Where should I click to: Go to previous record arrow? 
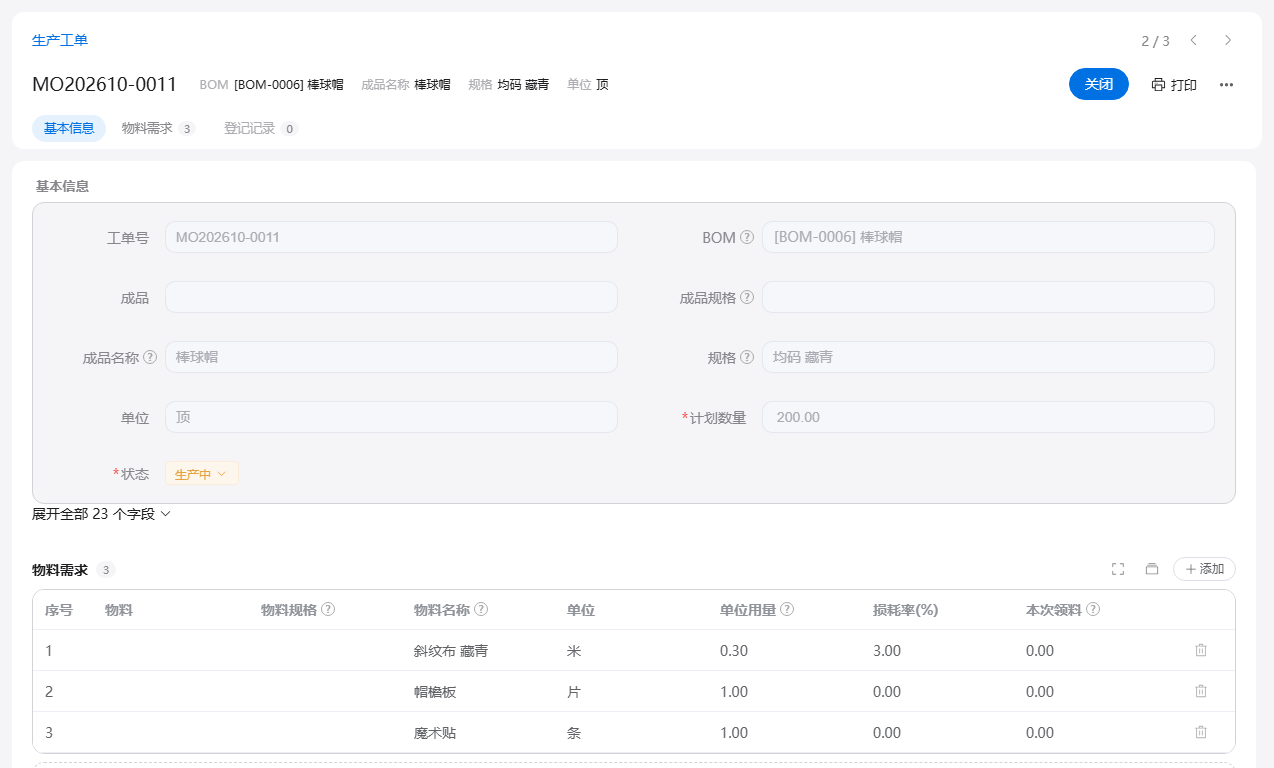coord(1193,40)
